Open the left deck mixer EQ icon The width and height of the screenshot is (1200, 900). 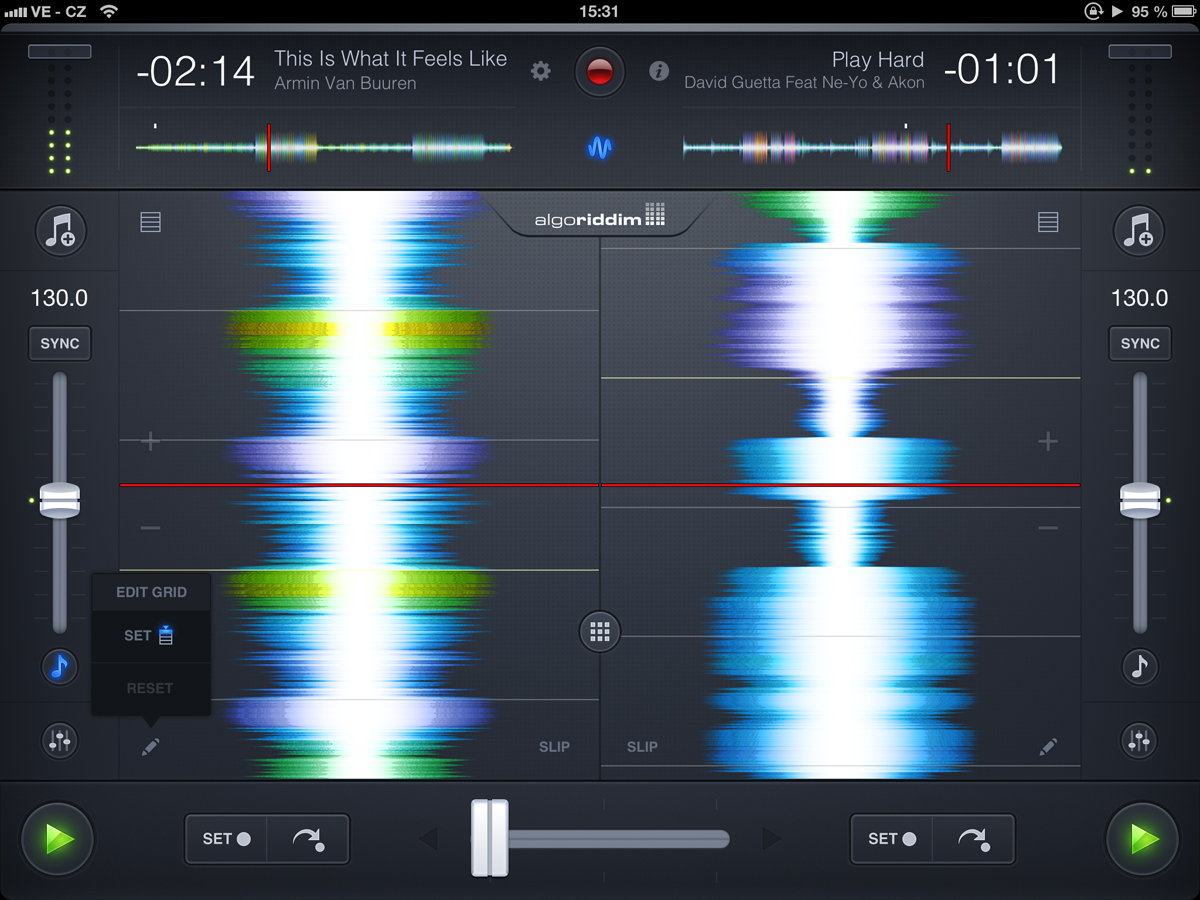coord(61,740)
